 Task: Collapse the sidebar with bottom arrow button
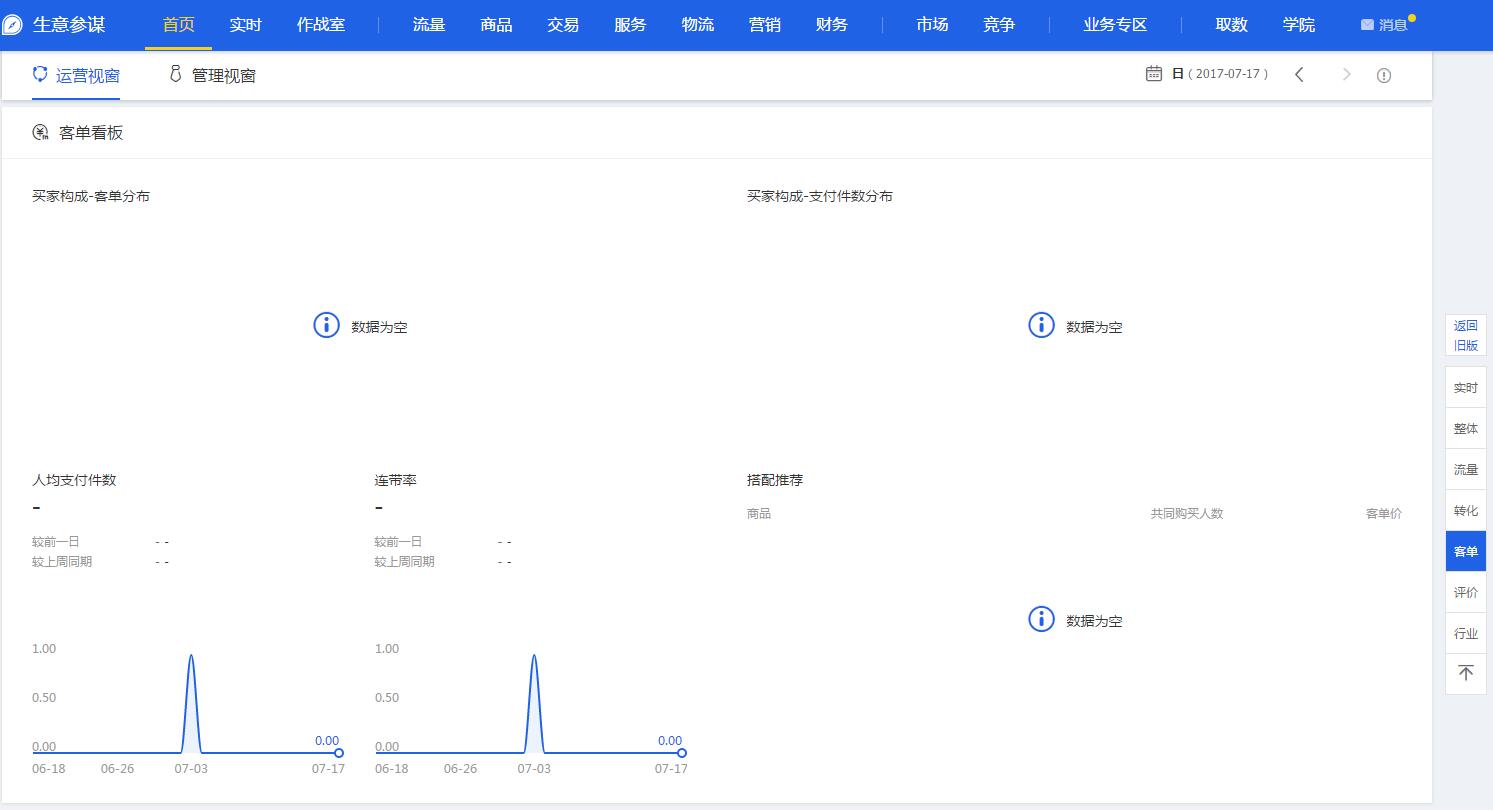click(x=1465, y=673)
